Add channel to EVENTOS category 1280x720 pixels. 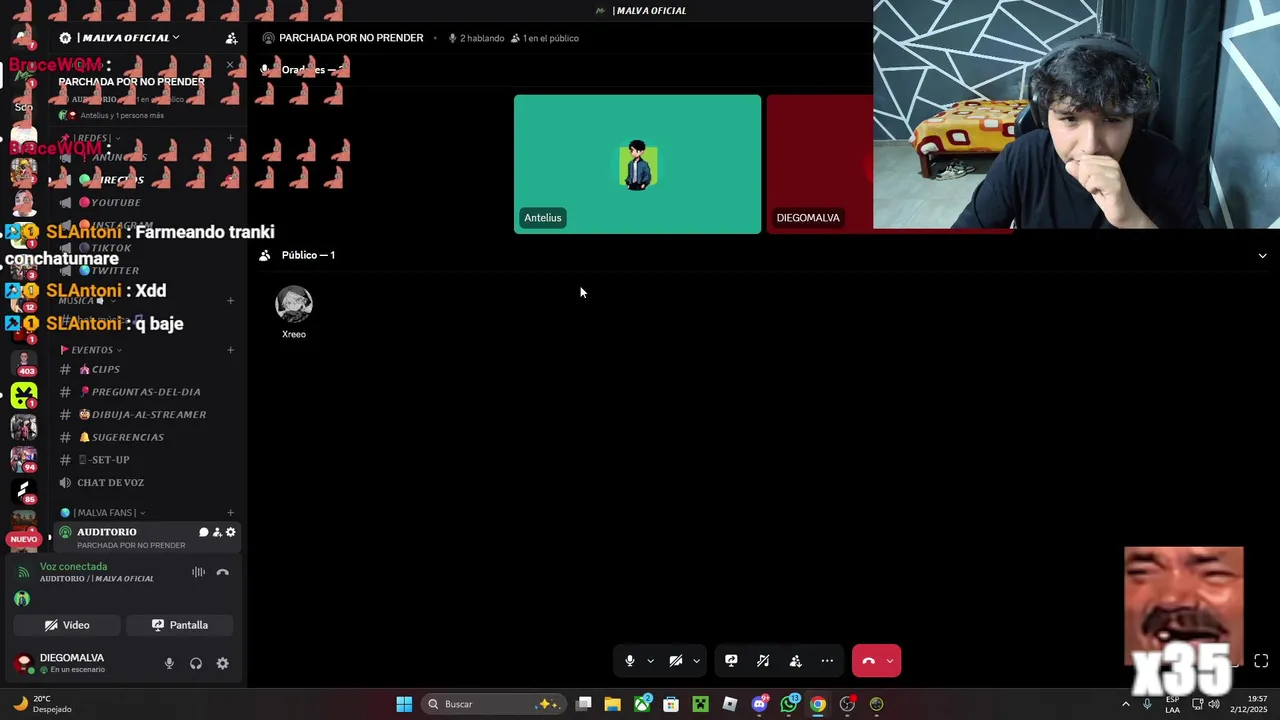point(231,350)
